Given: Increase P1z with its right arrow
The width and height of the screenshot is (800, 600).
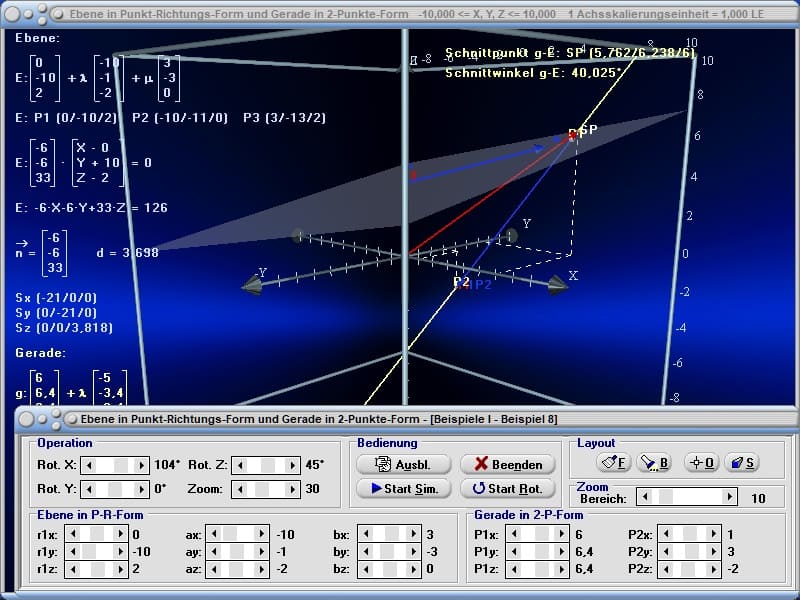Looking at the screenshot, I should (561, 568).
